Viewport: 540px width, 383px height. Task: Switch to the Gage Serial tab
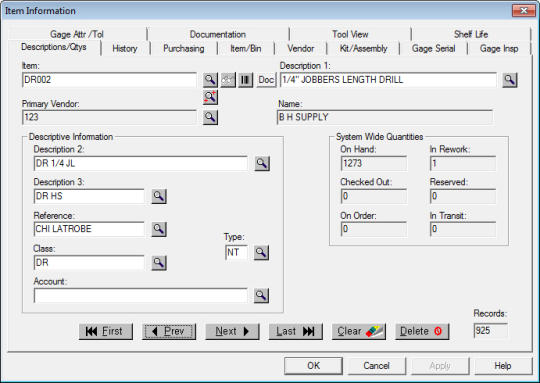tap(433, 49)
